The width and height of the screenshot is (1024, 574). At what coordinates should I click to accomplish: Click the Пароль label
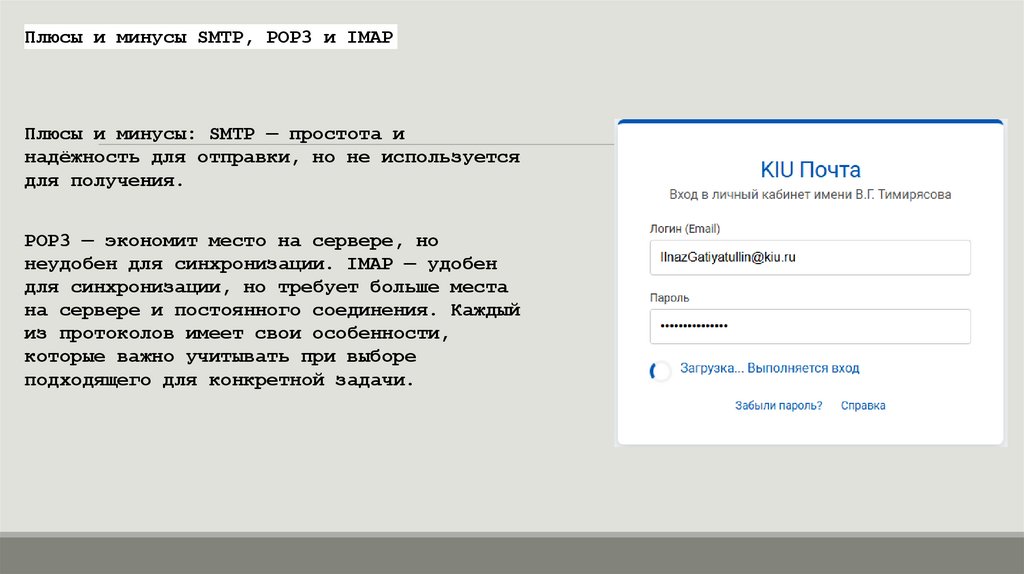669,298
